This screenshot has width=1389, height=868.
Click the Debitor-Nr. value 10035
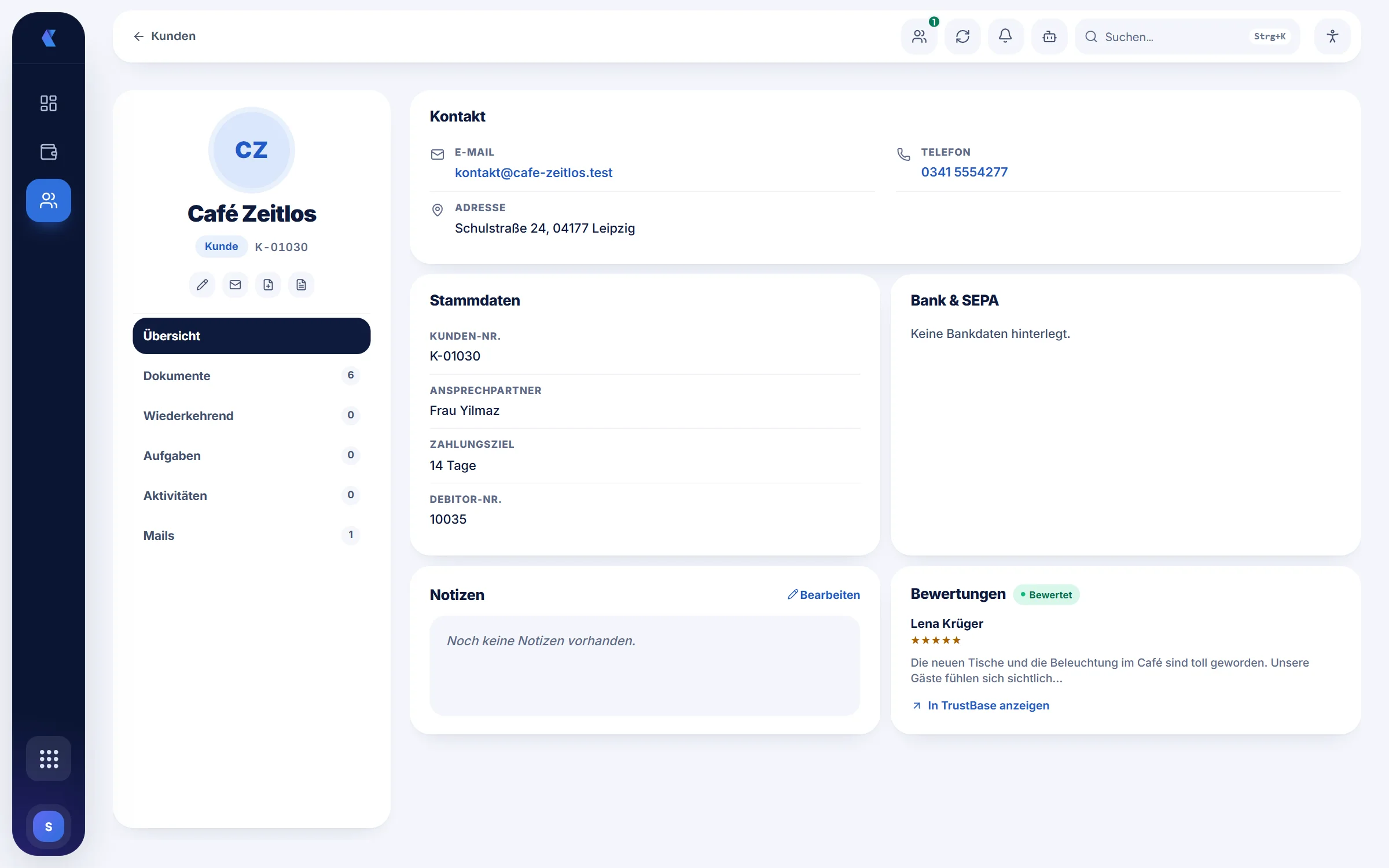click(x=448, y=519)
